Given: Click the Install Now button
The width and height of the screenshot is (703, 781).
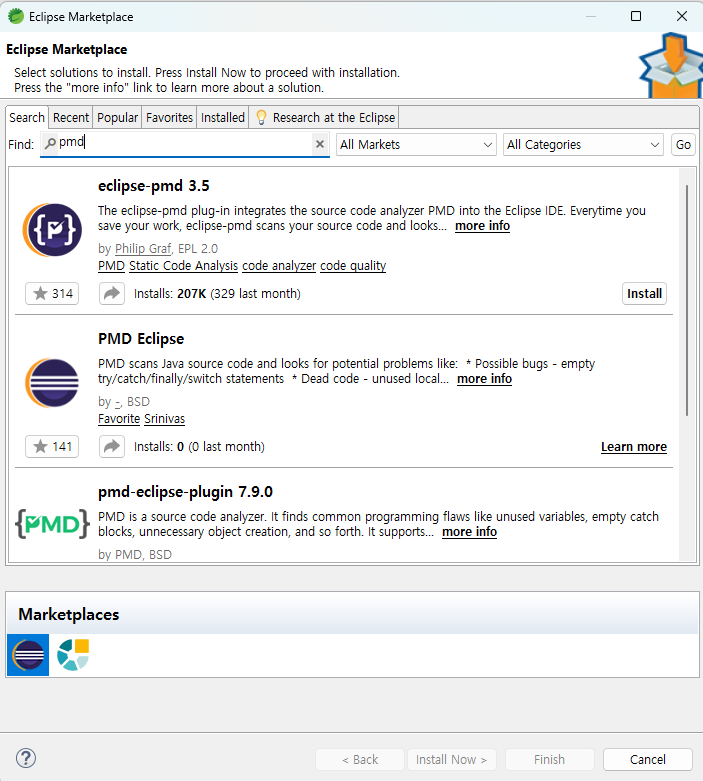Looking at the screenshot, I should click(x=451, y=759).
